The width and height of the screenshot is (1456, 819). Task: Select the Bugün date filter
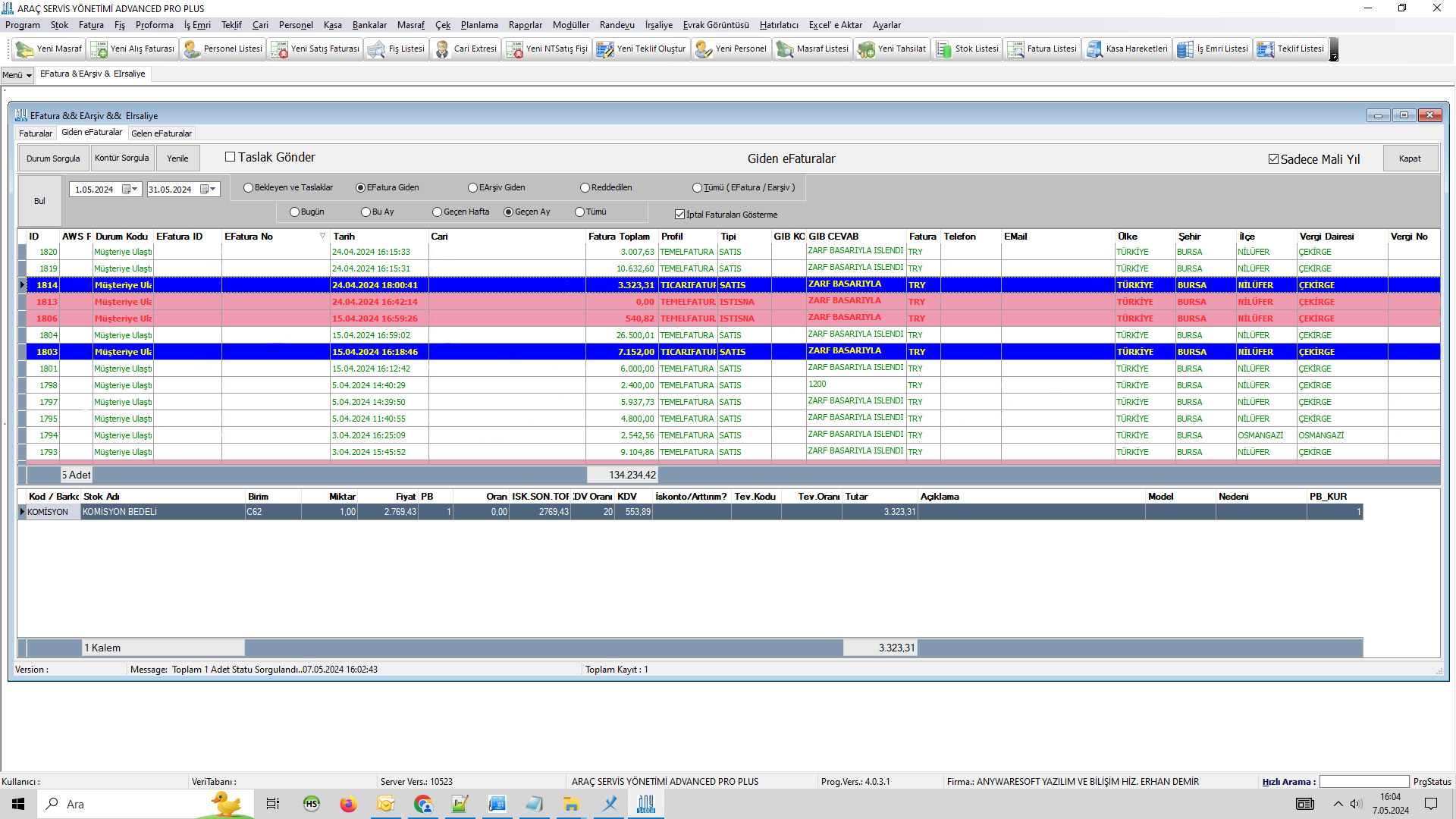click(294, 212)
